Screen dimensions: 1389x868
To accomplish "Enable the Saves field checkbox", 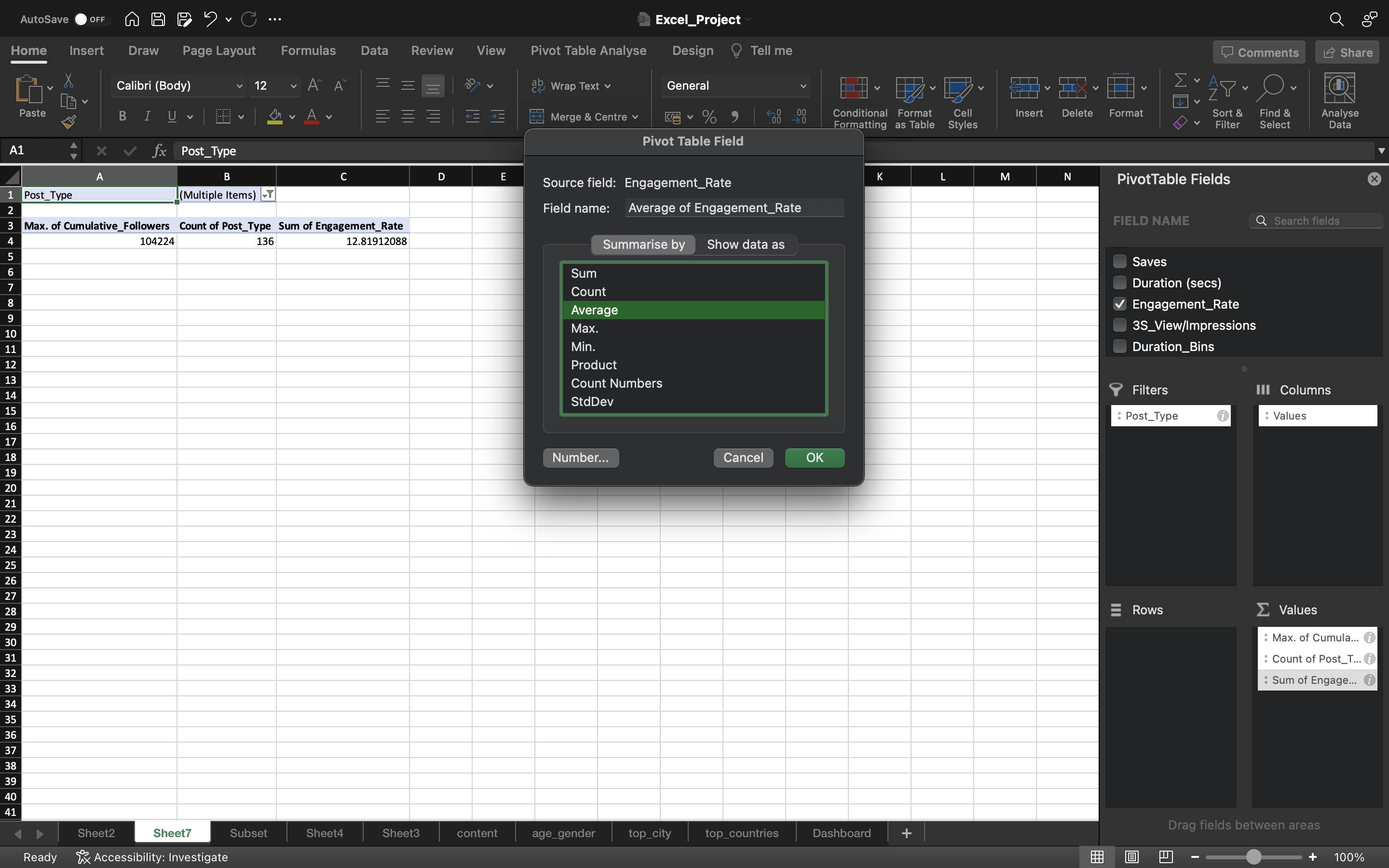I will tap(1120, 262).
